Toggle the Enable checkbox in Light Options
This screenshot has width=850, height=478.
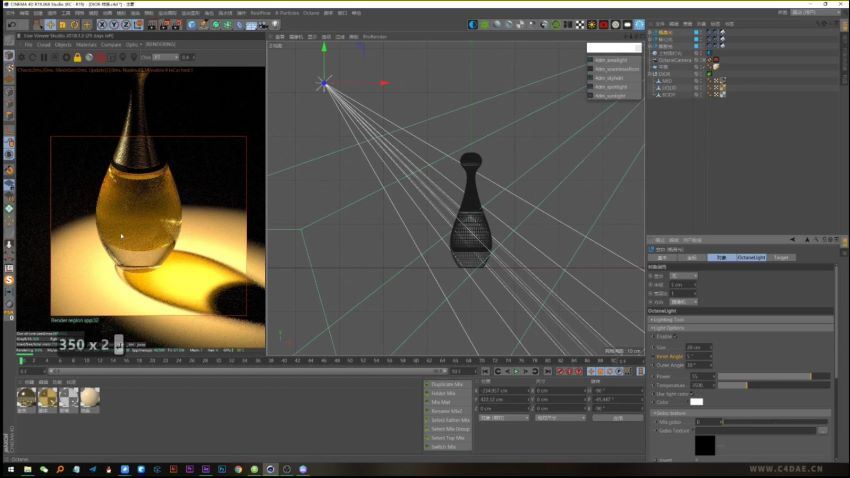click(x=675, y=337)
